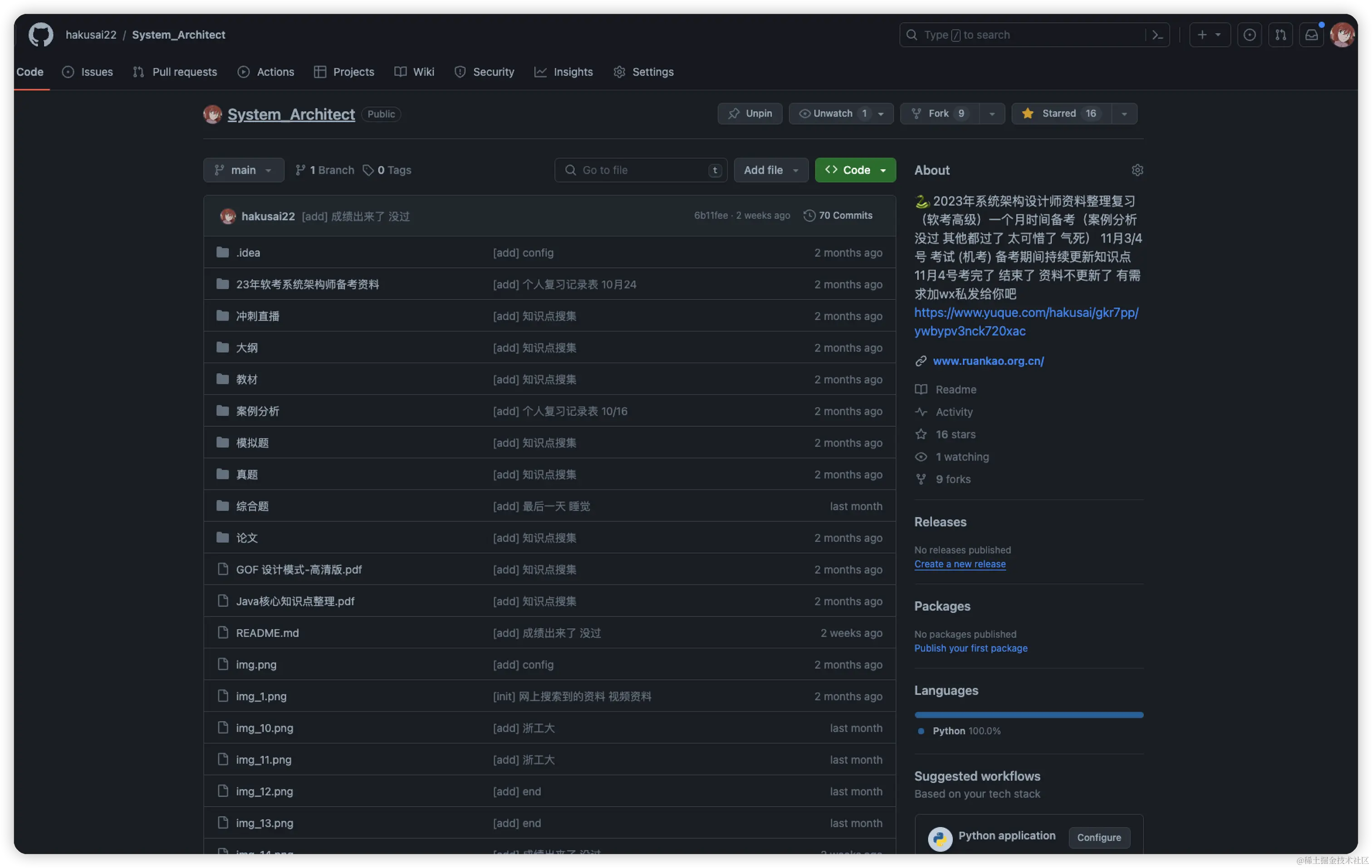Screen dimensions: 1372x868
Task: Click the Create a new release link
Action: [x=960, y=564]
